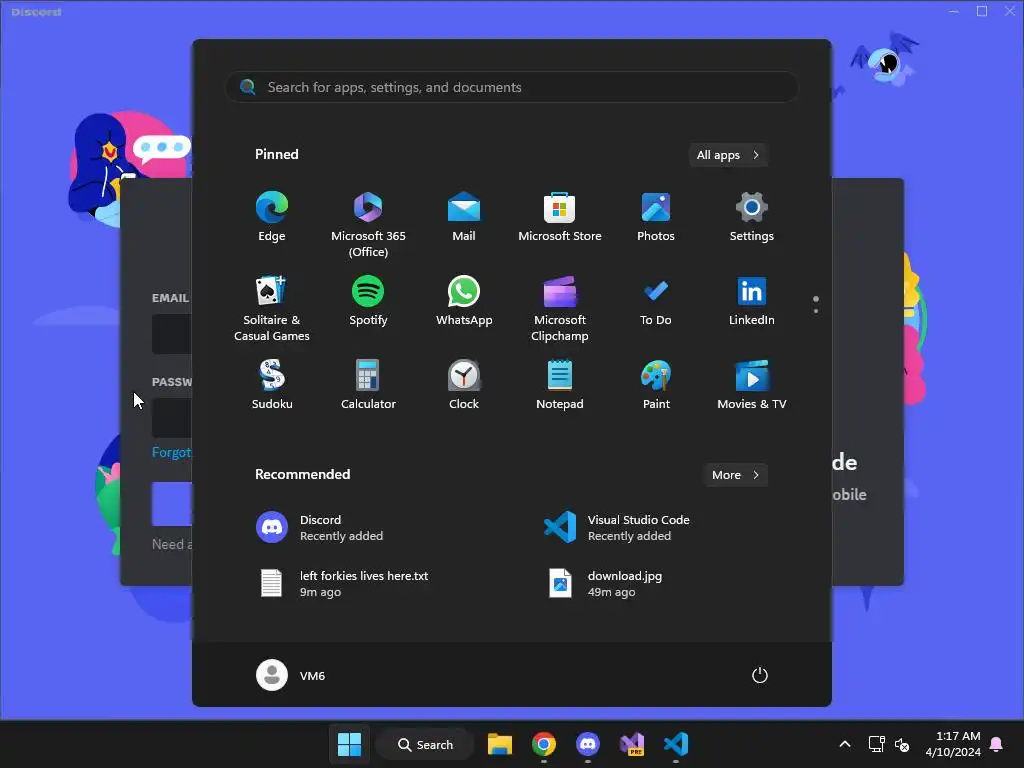The width and height of the screenshot is (1024, 768).
Task: Open Solitaire & Casual Games
Action: click(272, 308)
